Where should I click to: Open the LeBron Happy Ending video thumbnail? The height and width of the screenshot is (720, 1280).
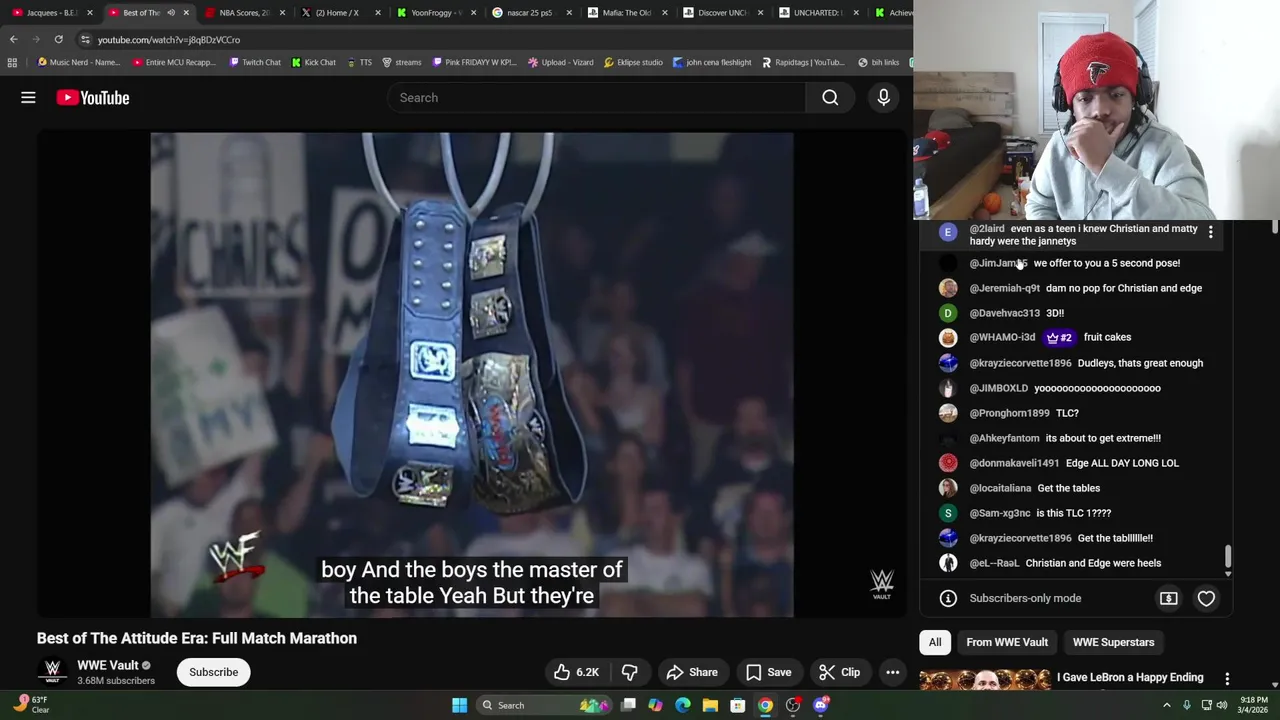(985, 681)
